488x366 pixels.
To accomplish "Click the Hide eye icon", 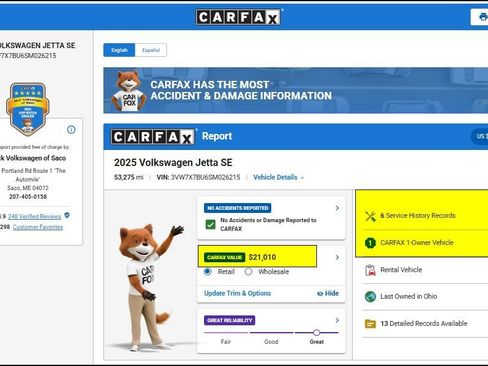I will click(x=320, y=294).
